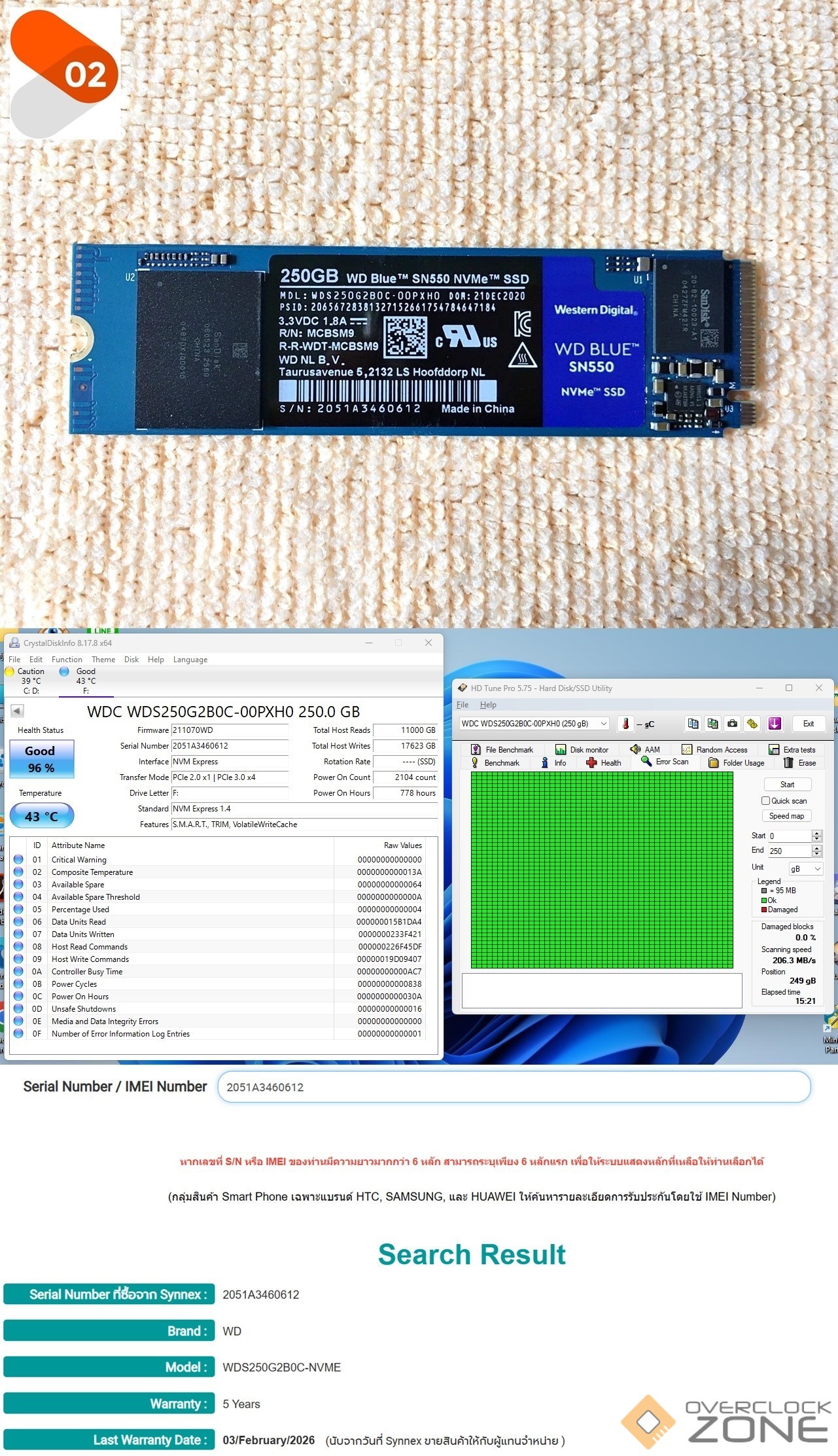Image resolution: width=838 pixels, height=1456 pixels.
Task: Select the Controller Busy Time attribute row
Action: coord(218,972)
